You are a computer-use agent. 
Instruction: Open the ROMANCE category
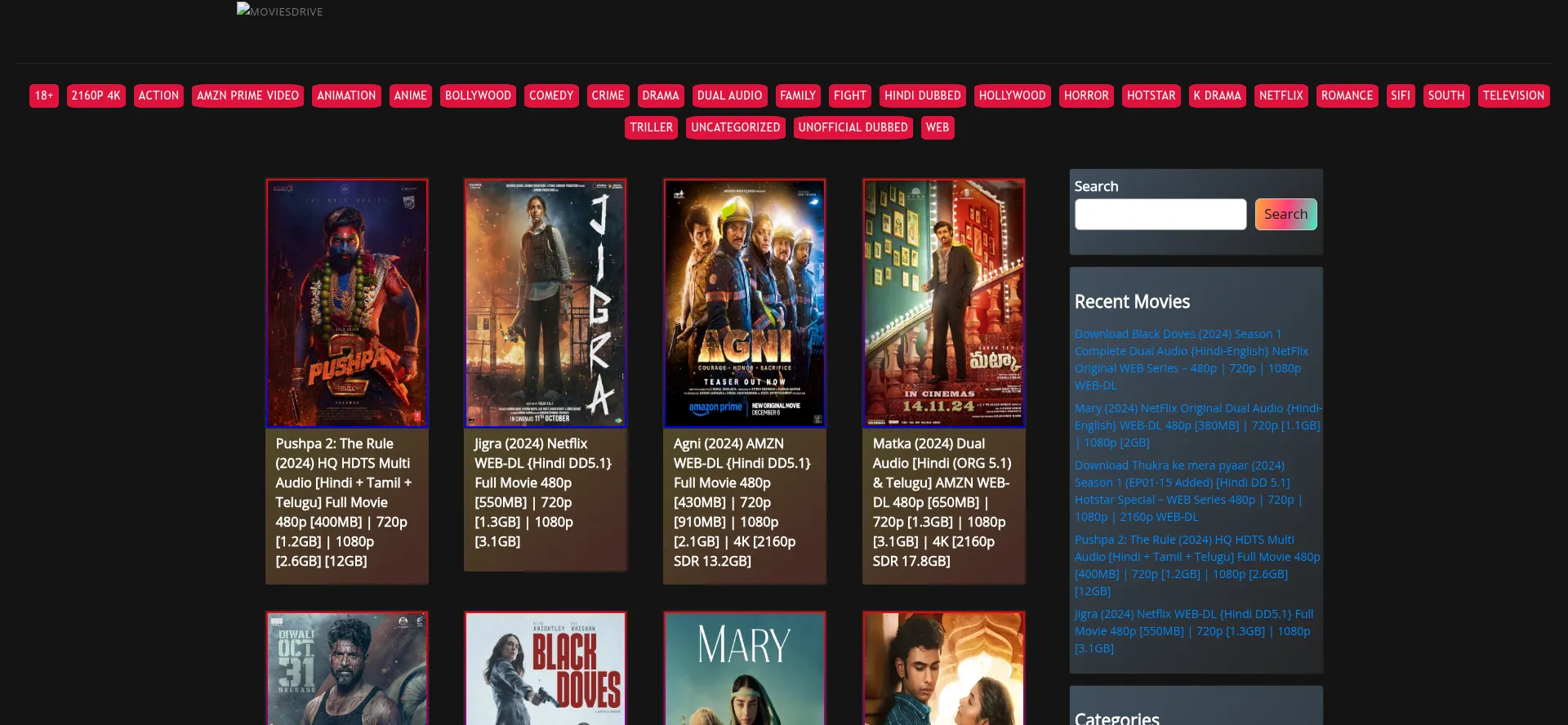pyautogui.click(x=1347, y=96)
